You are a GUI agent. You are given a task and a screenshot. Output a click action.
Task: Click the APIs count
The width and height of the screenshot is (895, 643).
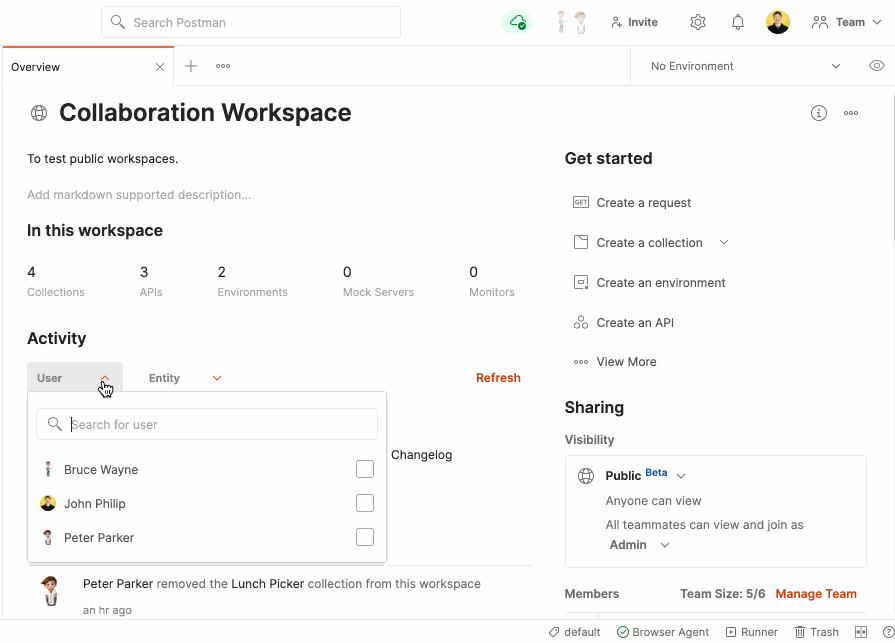click(151, 281)
